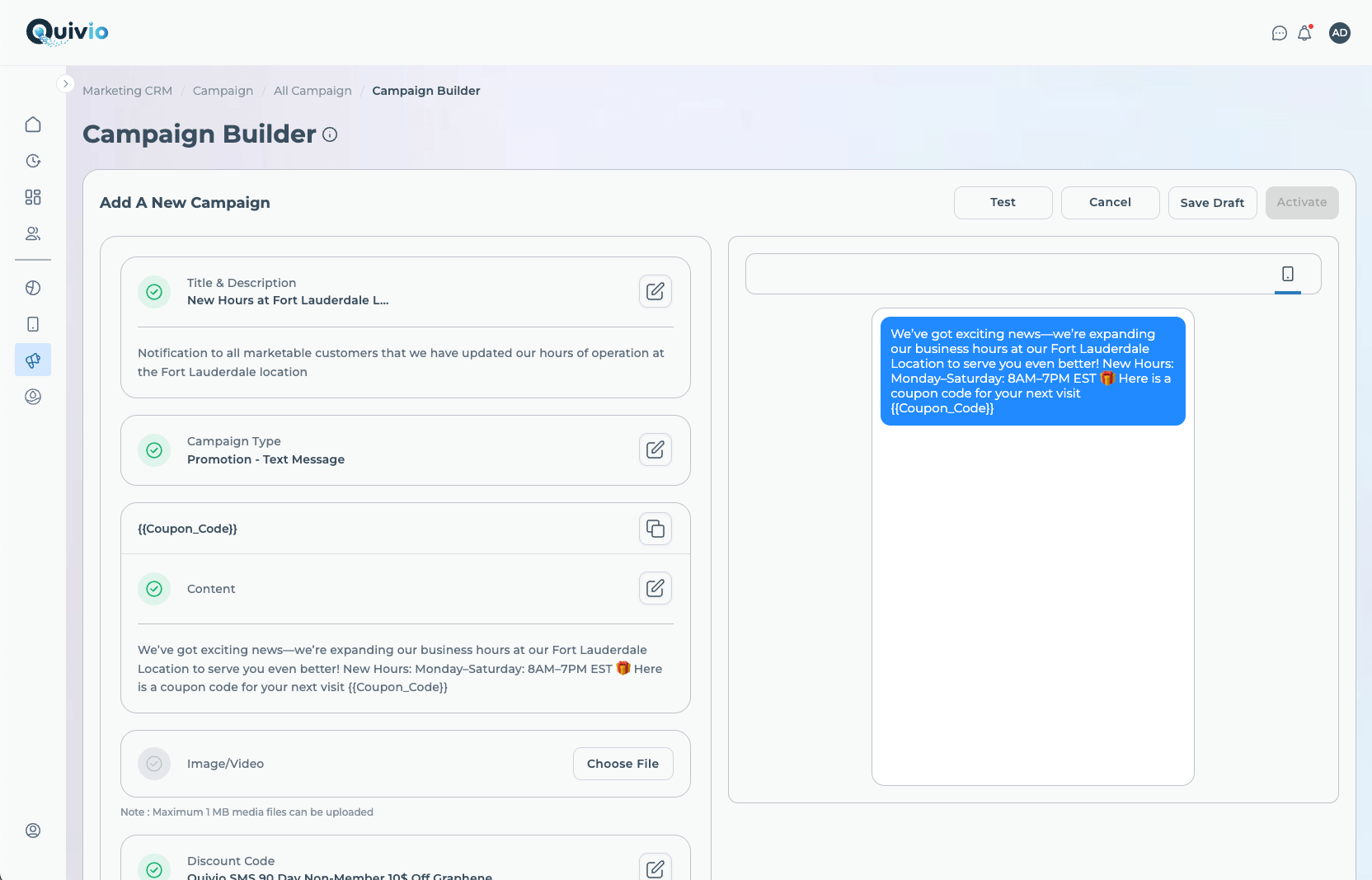Viewport: 1372px width, 880px height.
Task: Select the mobile preview tab icon
Action: (1287, 274)
